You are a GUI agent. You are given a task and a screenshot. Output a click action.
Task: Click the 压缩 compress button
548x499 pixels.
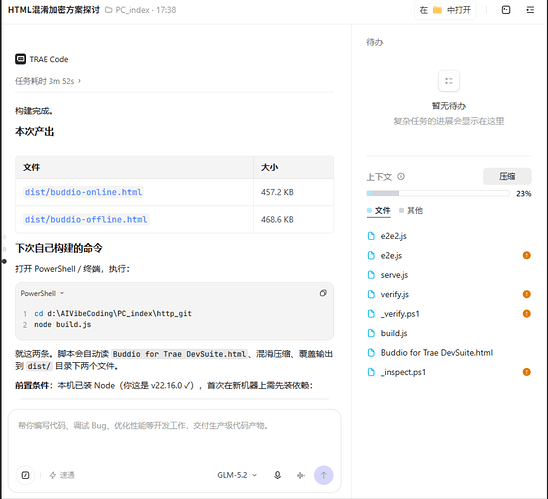pyautogui.click(x=507, y=176)
